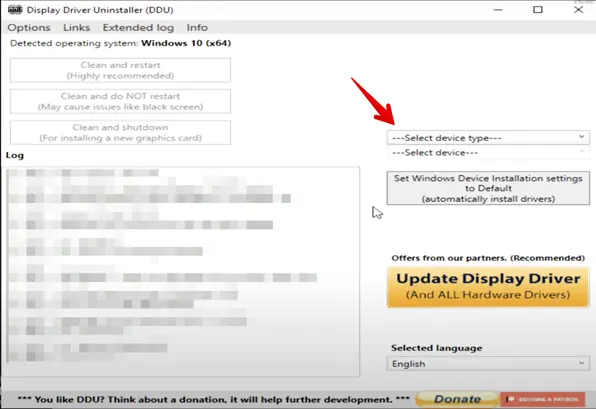Open the Extended log menu
The width and height of the screenshot is (596, 409).
pos(138,27)
